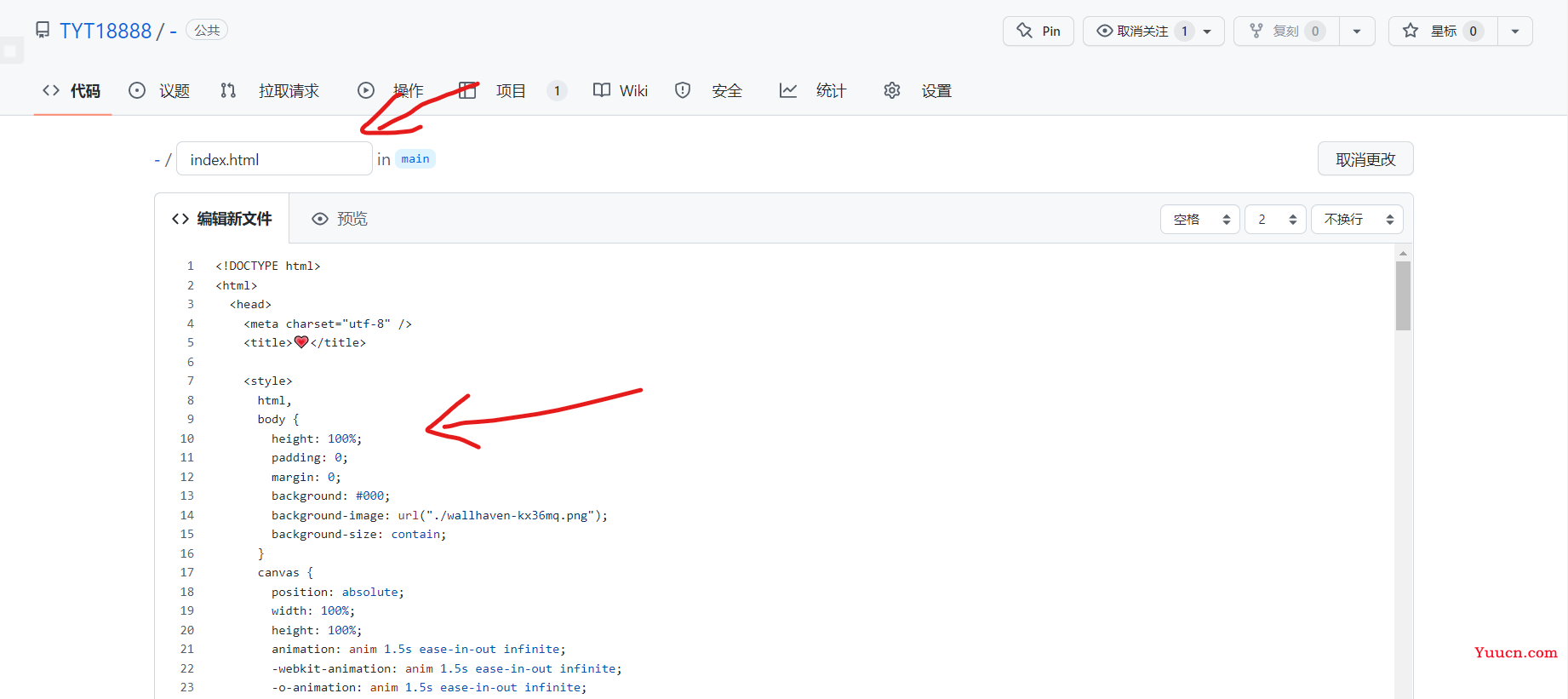Image resolution: width=1568 pixels, height=699 pixels.
Task: Click the background-size: contain line
Action: [x=358, y=534]
